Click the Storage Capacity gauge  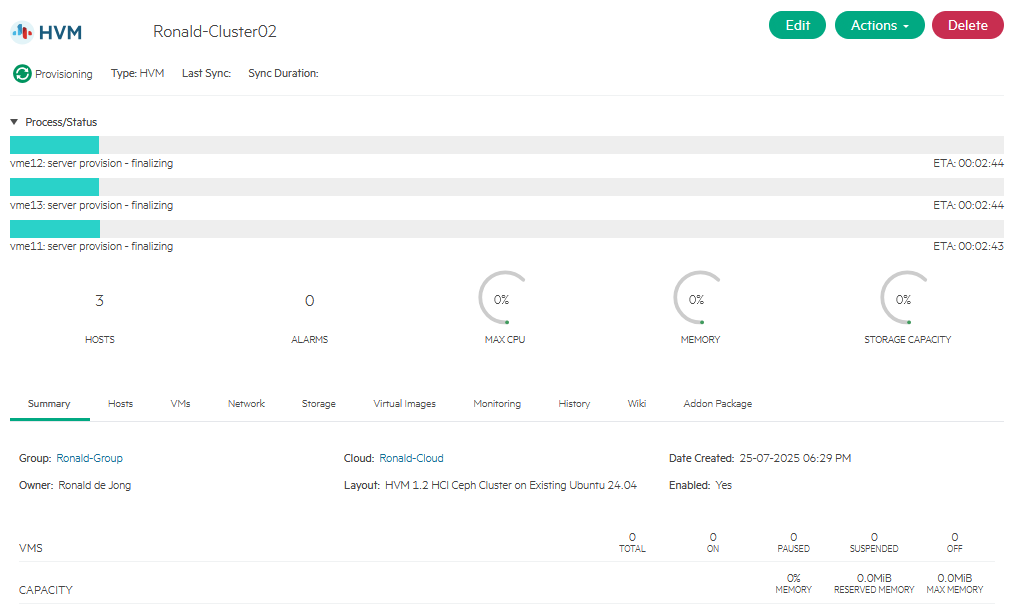click(903, 299)
